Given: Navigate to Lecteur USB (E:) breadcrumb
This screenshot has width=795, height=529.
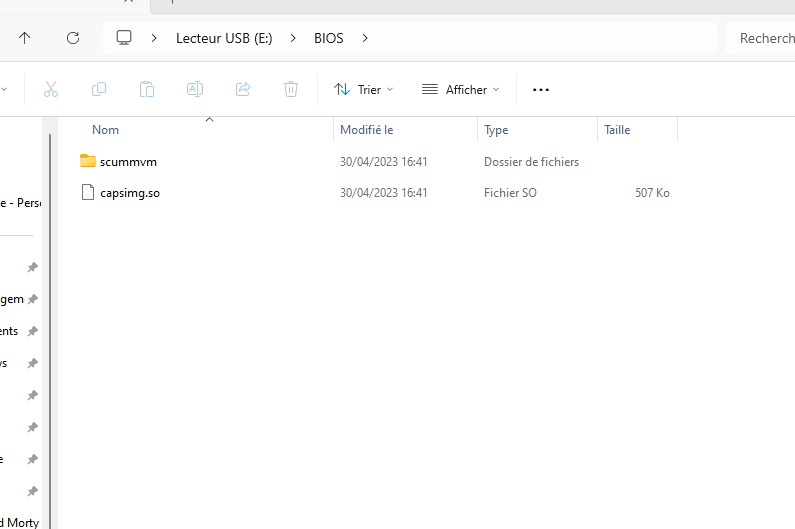Looking at the screenshot, I should (x=223, y=38).
